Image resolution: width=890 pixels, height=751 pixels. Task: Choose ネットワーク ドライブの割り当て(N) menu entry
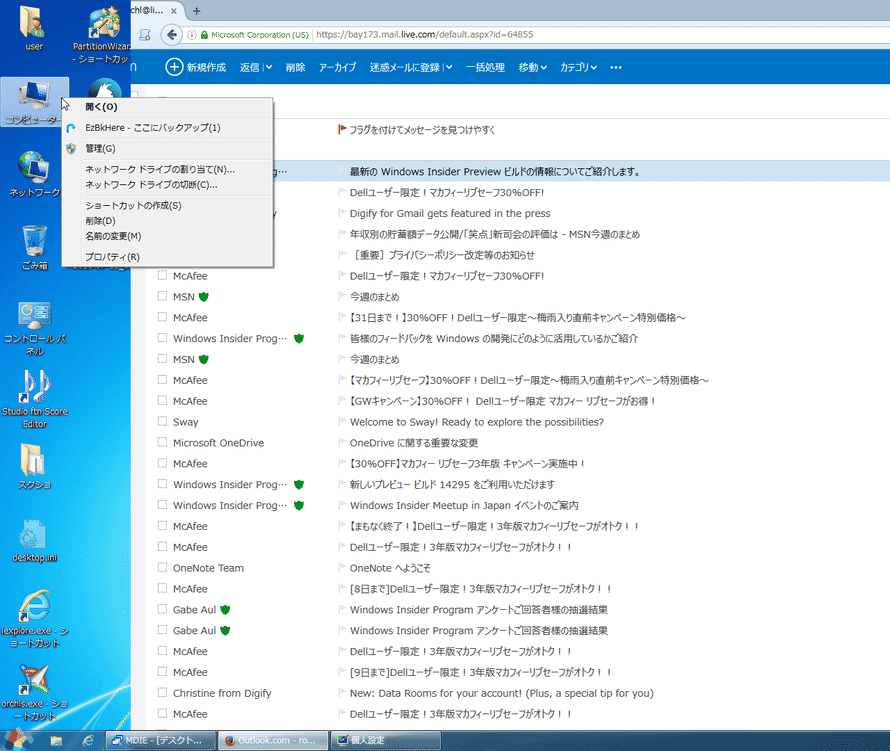pyautogui.click(x=167, y=169)
